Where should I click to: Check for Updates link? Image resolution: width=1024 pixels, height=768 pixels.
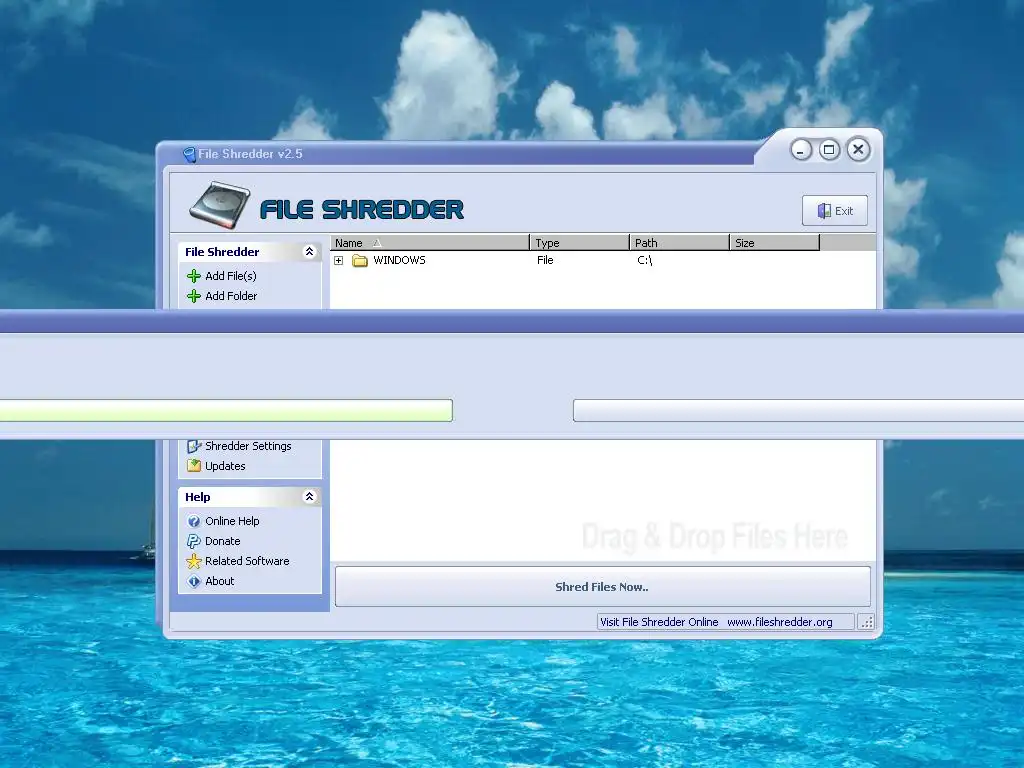[x=225, y=466]
